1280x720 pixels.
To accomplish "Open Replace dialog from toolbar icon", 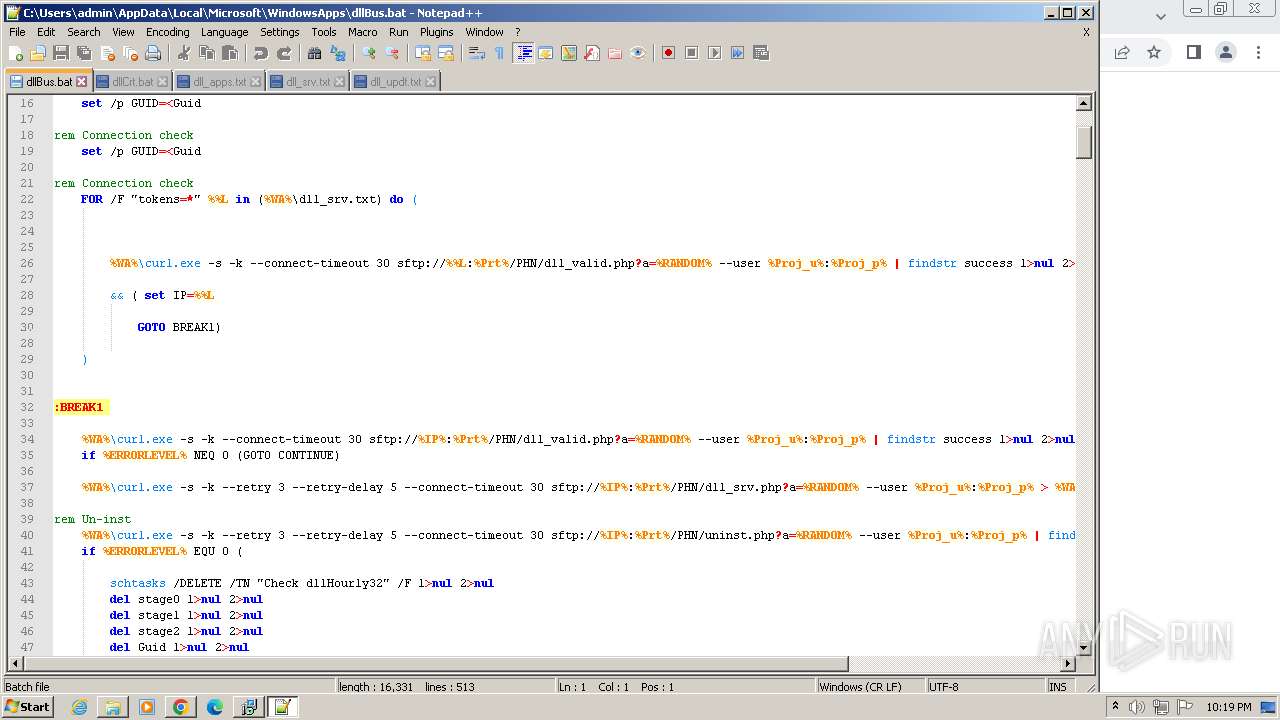I will pyautogui.click(x=338, y=53).
